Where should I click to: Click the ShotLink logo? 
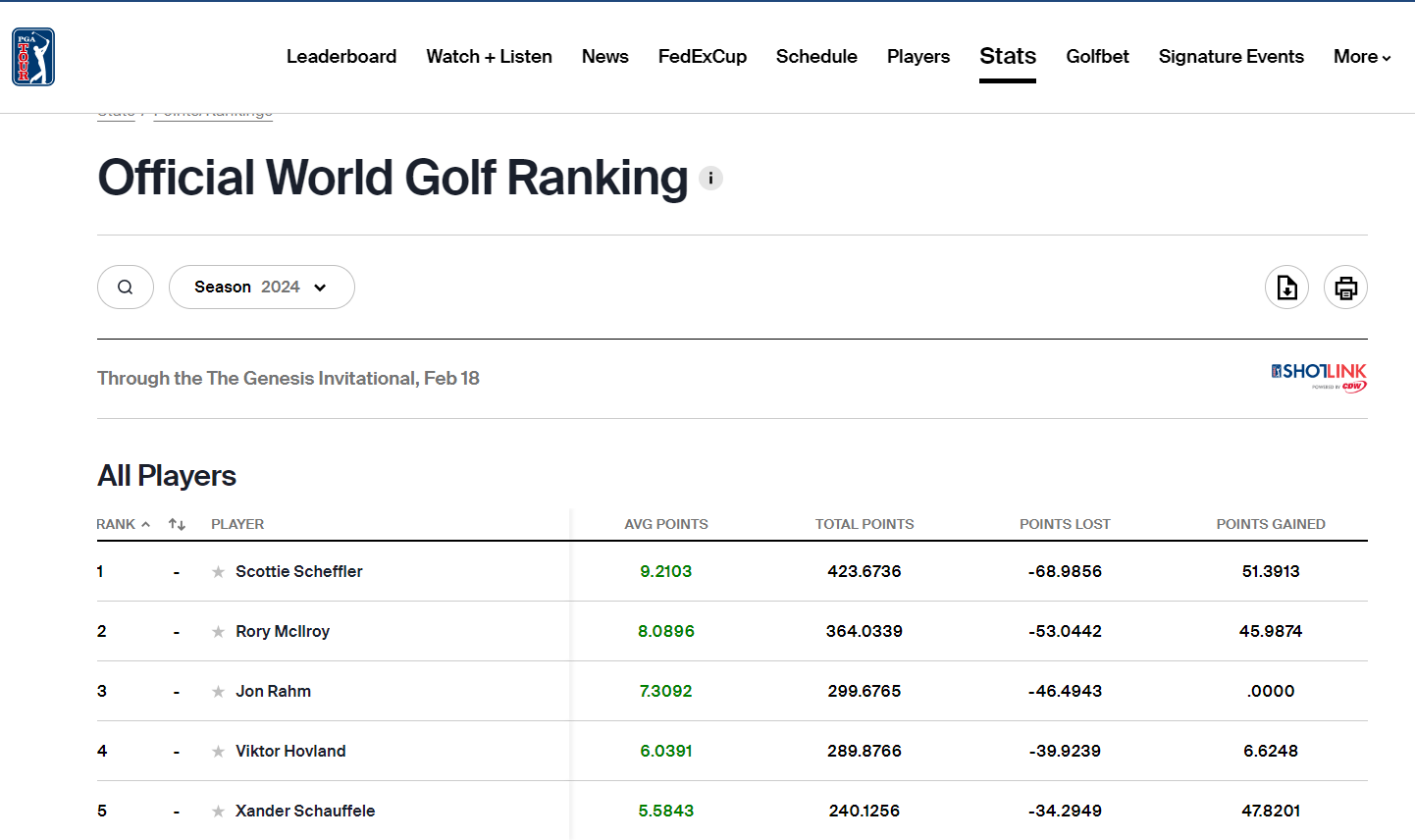(1319, 377)
